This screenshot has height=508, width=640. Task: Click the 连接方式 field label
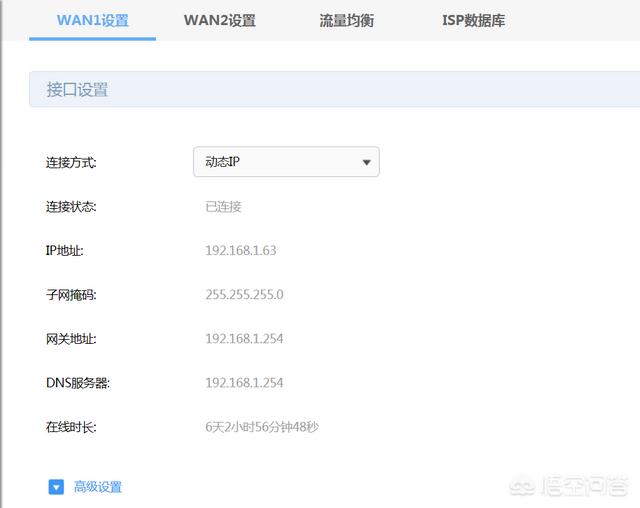[x=71, y=162]
